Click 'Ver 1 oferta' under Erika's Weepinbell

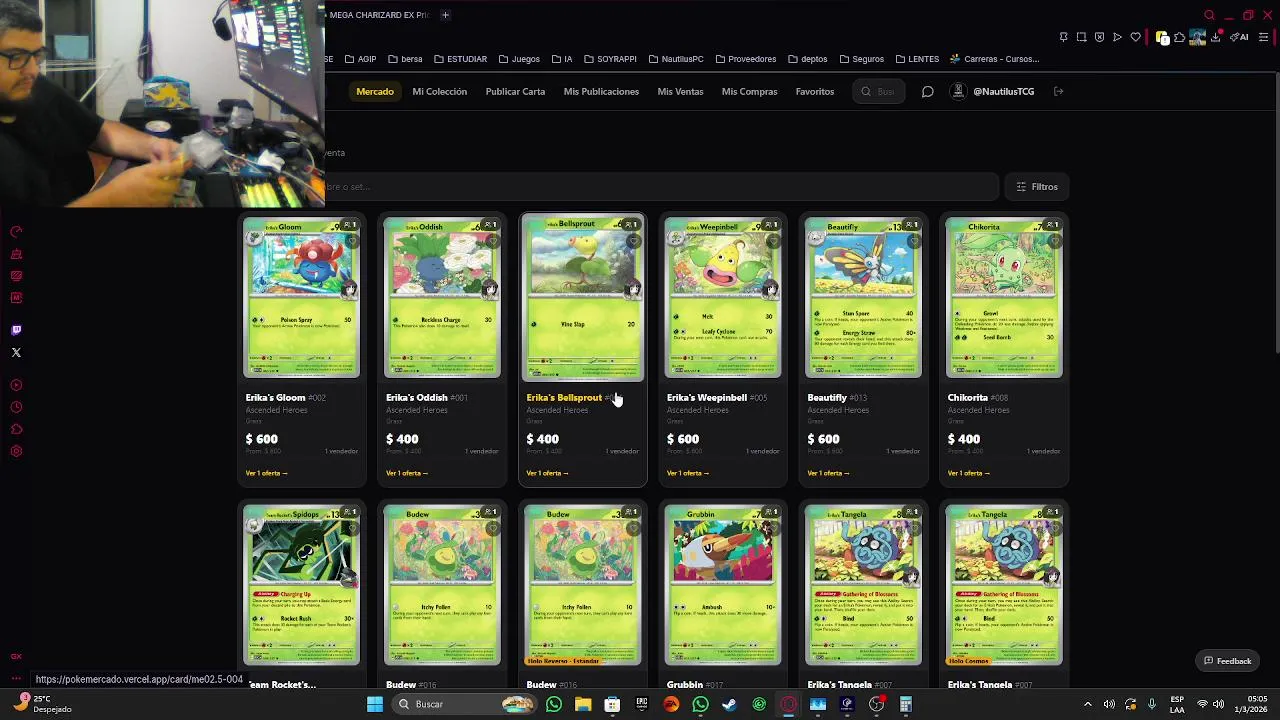coord(688,473)
